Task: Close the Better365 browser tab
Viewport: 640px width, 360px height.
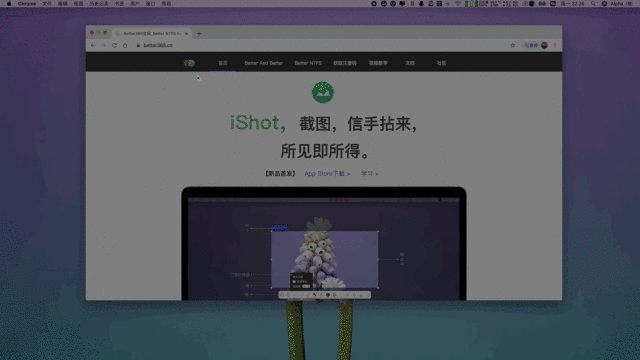Action: coord(186,33)
